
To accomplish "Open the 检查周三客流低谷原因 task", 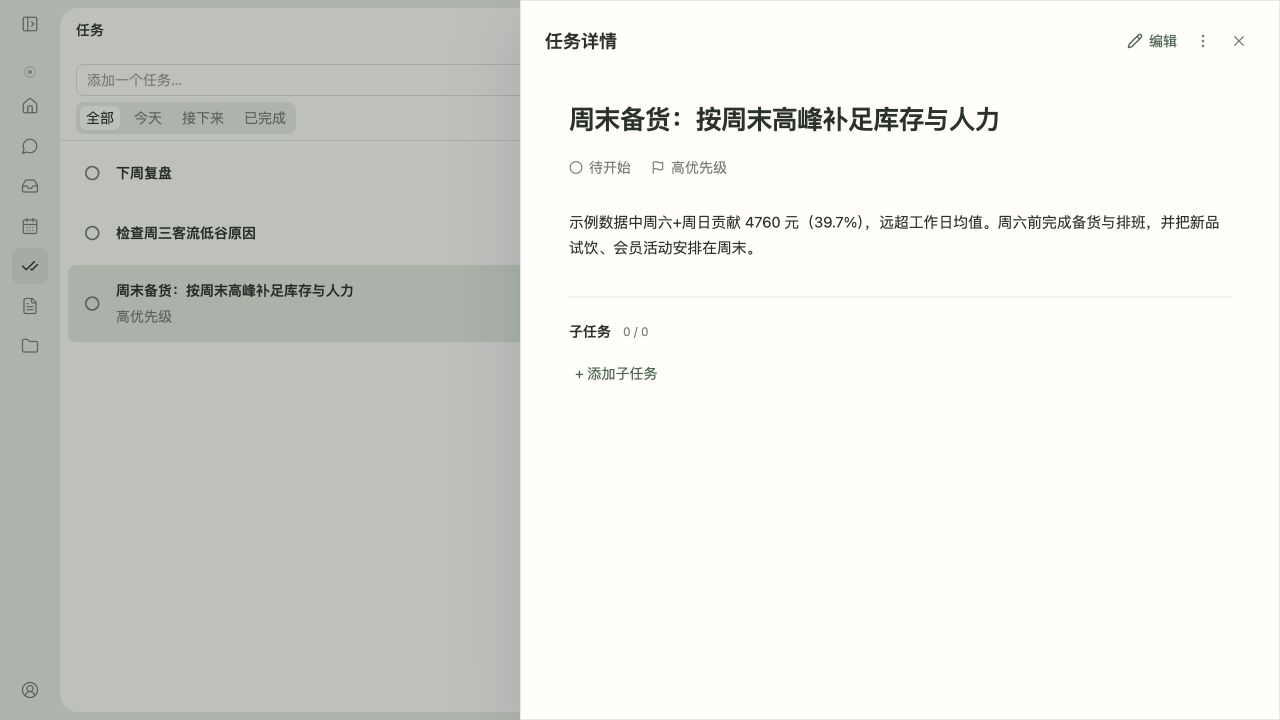I will 186,233.
